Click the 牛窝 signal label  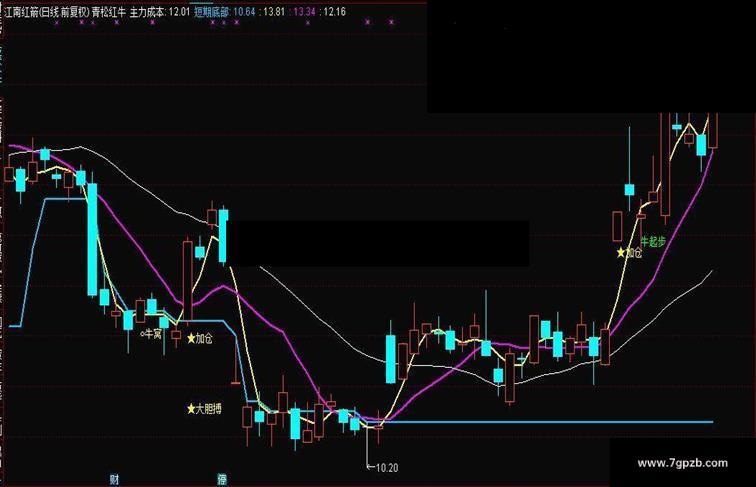tap(151, 333)
